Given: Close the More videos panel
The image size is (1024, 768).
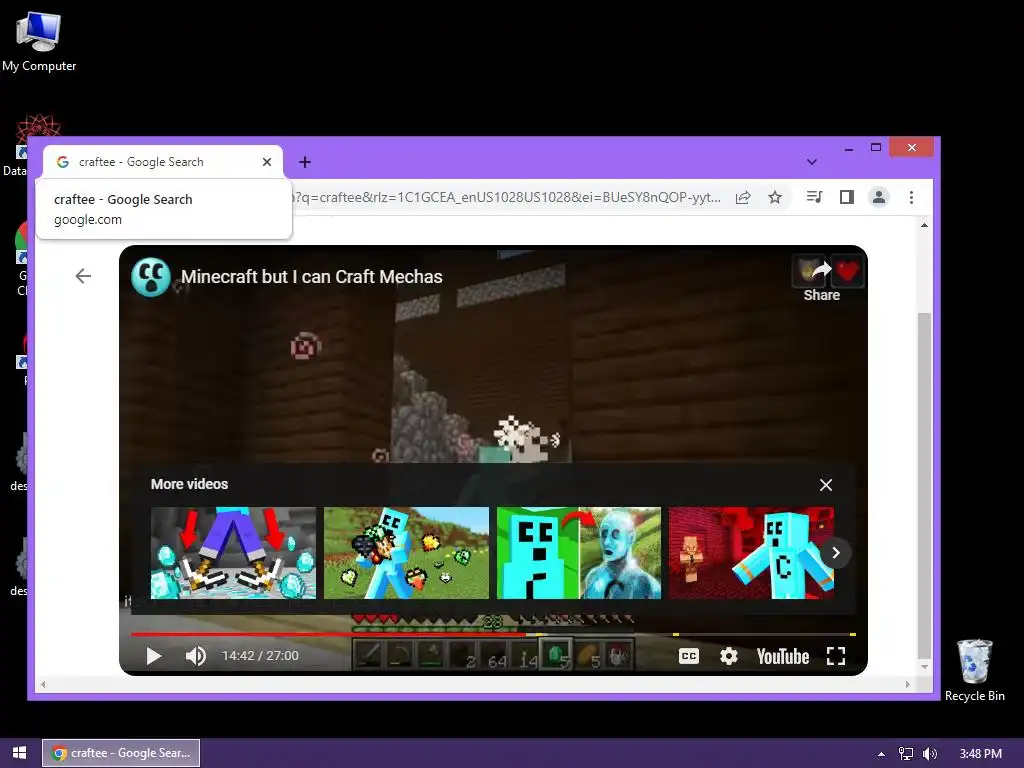Looking at the screenshot, I should (x=826, y=485).
